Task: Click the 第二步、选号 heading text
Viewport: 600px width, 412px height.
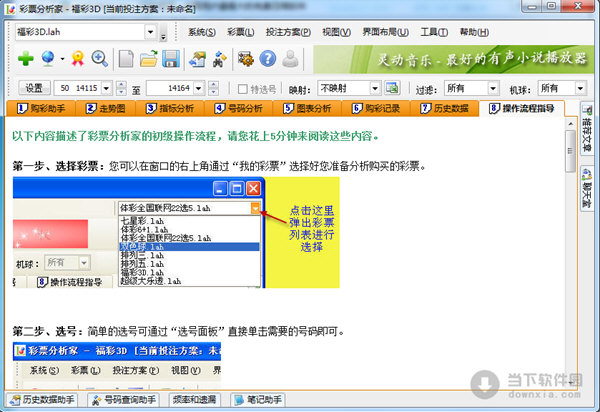Action: (47, 331)
